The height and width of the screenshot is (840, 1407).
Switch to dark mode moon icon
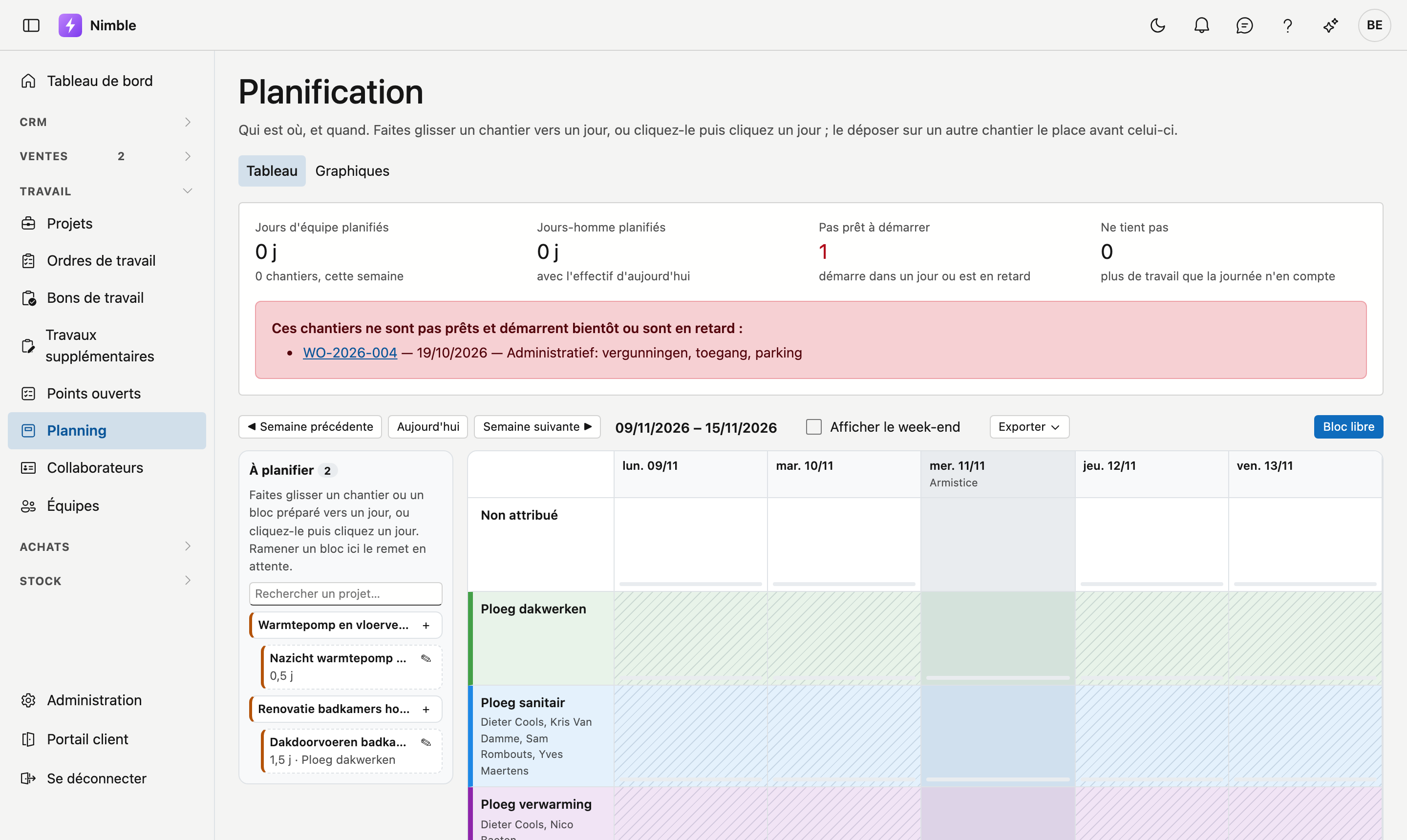tap(1157, 25)
